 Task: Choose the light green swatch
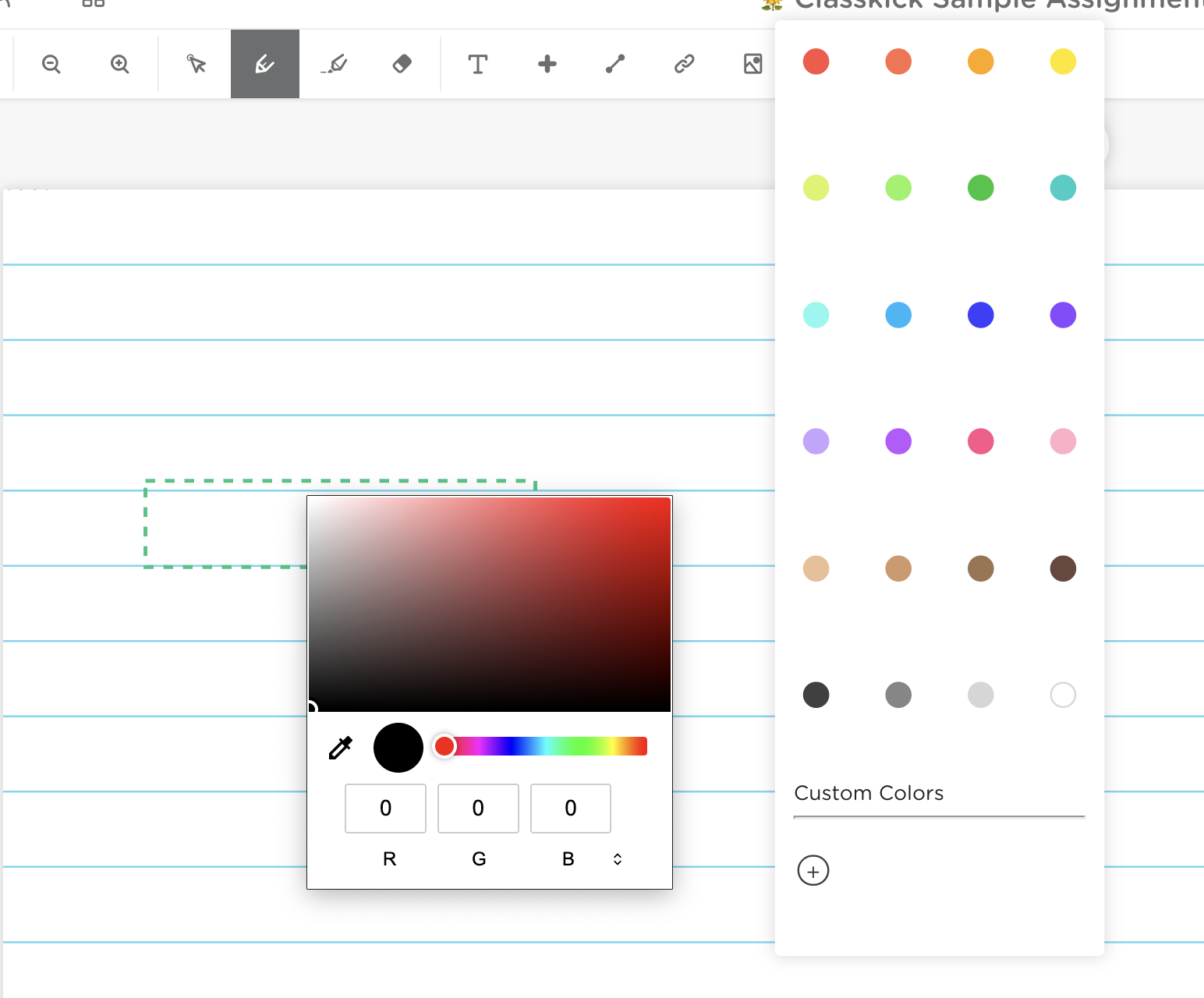click(x=898, y=188)
